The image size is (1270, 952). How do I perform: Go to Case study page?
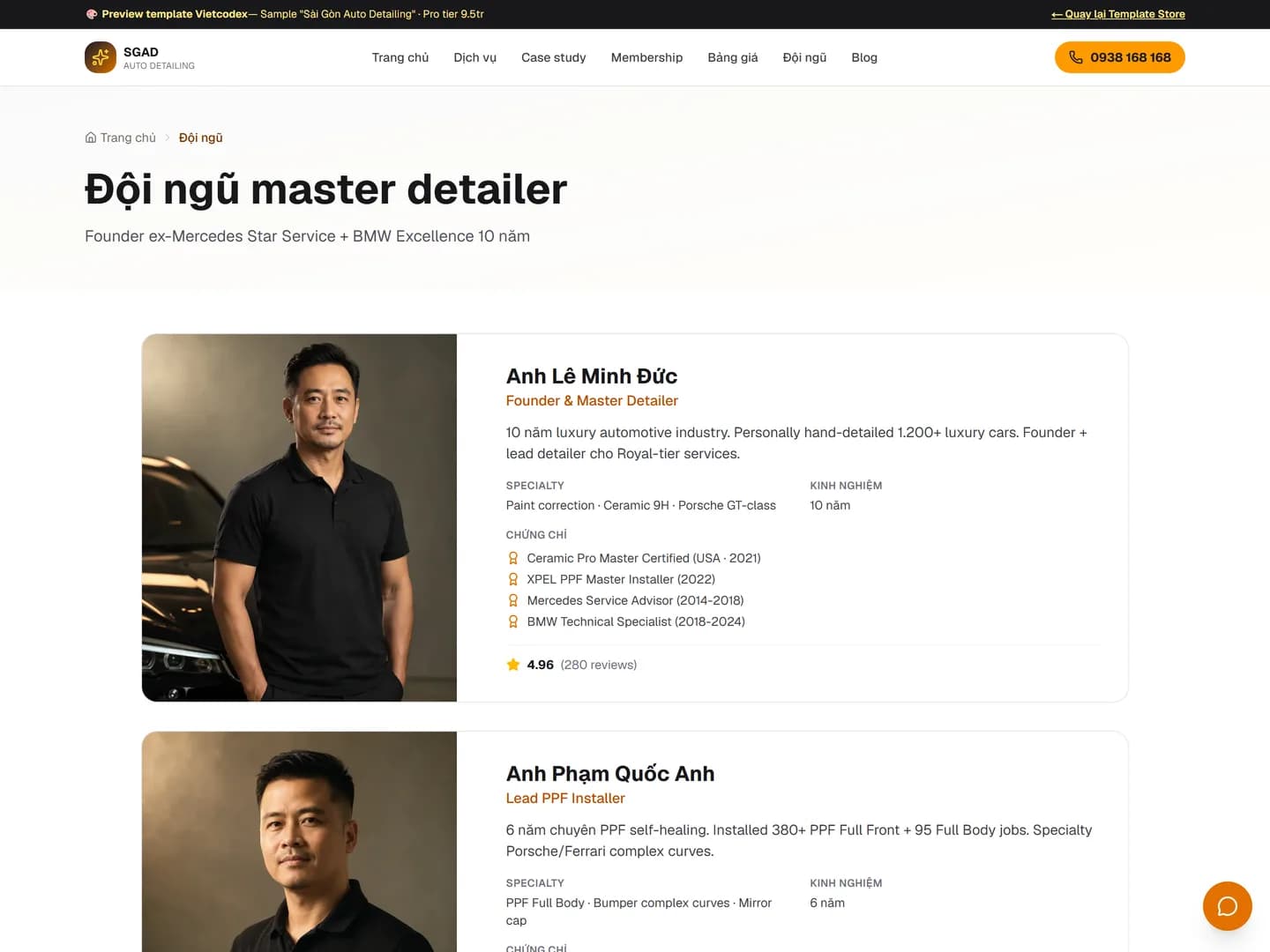[554, 57]
